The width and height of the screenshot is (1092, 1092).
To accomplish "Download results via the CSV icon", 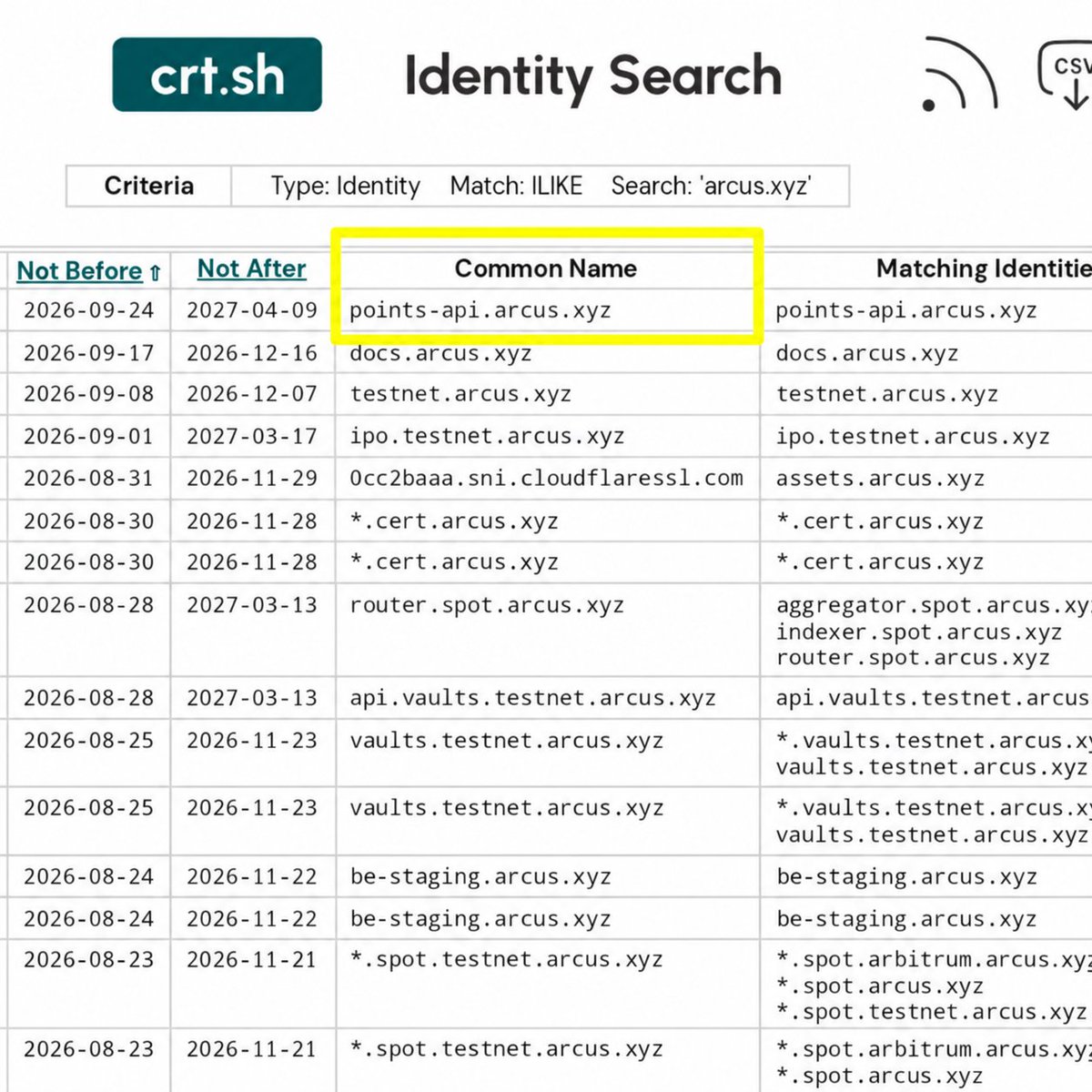I will coord(1067,75).
